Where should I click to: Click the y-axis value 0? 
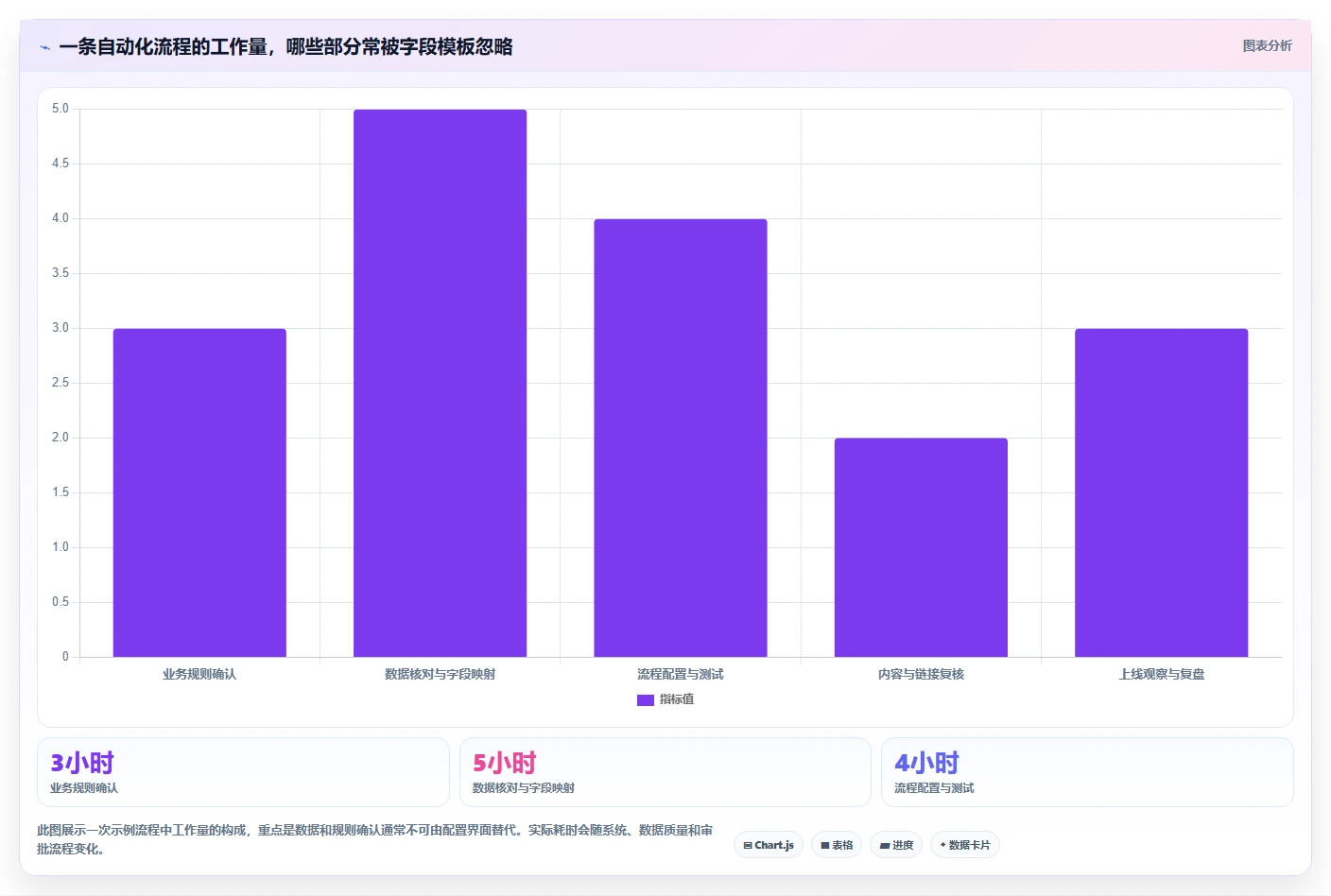pyautogui.click(x=65, y=656)
